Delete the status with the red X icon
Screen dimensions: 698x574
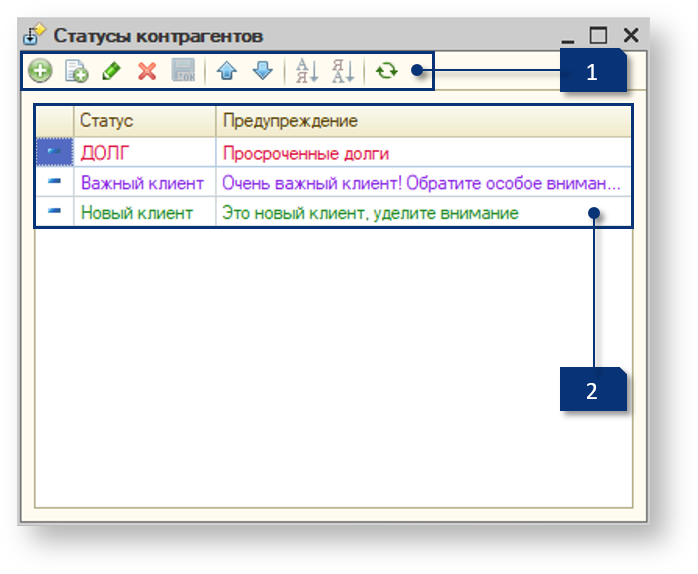(147, 71)
